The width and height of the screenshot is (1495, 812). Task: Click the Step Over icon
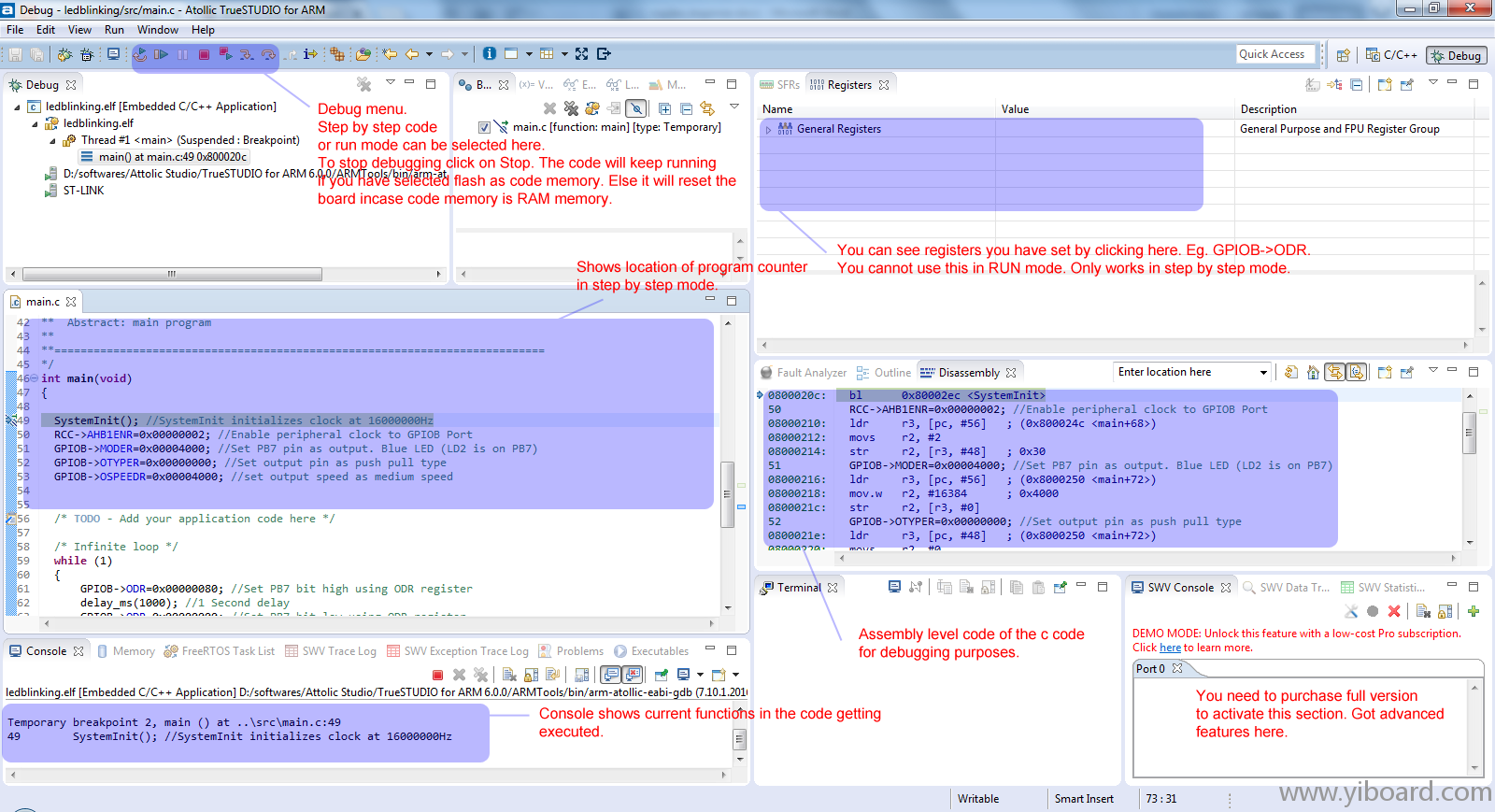point(268,54)
